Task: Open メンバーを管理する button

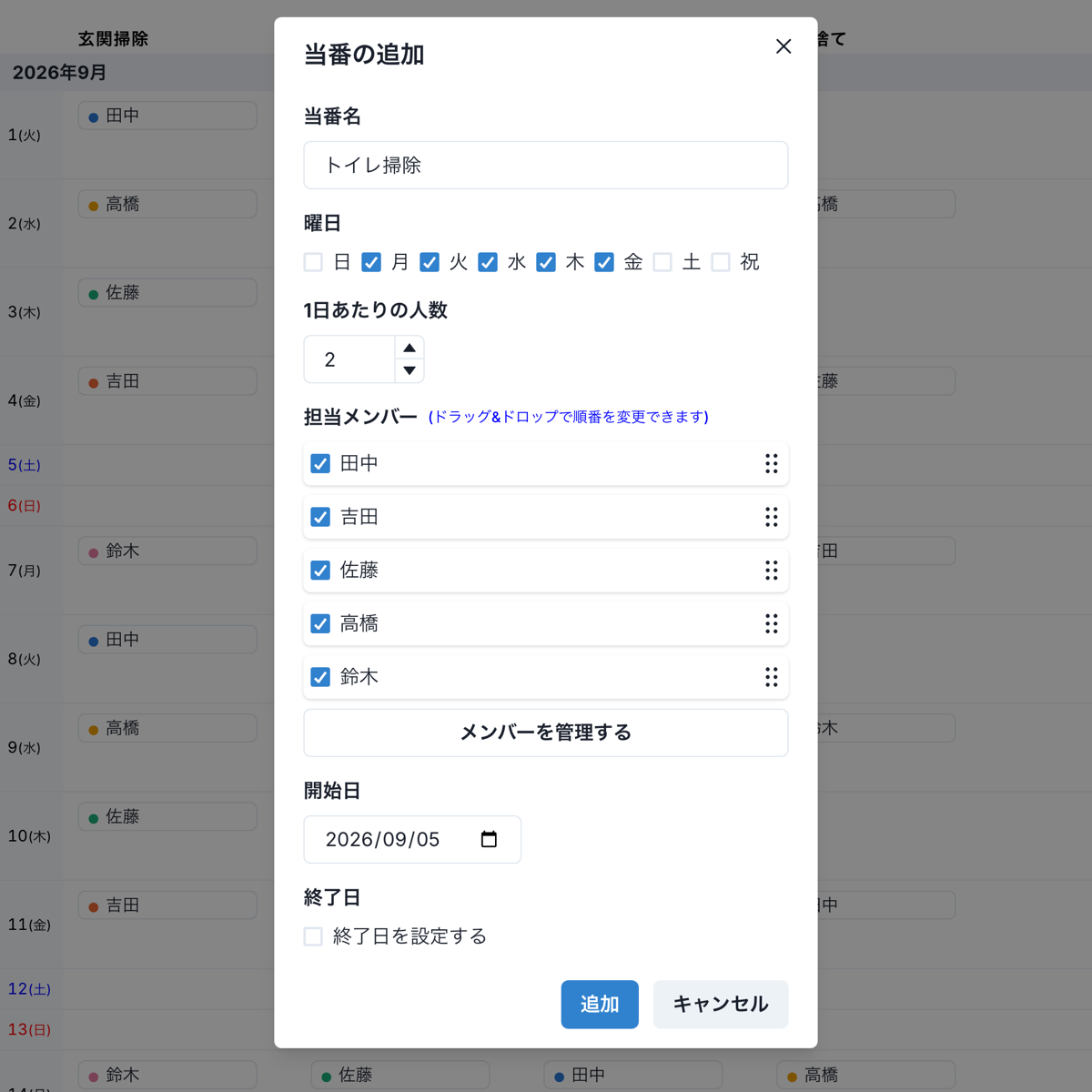Action: pyautogui.click(x=546, y=733)
